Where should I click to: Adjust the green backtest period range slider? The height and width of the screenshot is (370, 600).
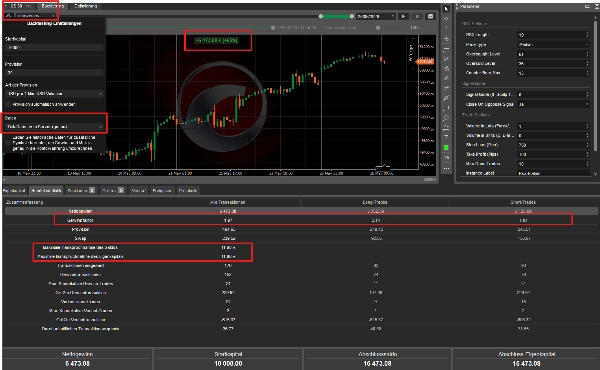(336, 16)
